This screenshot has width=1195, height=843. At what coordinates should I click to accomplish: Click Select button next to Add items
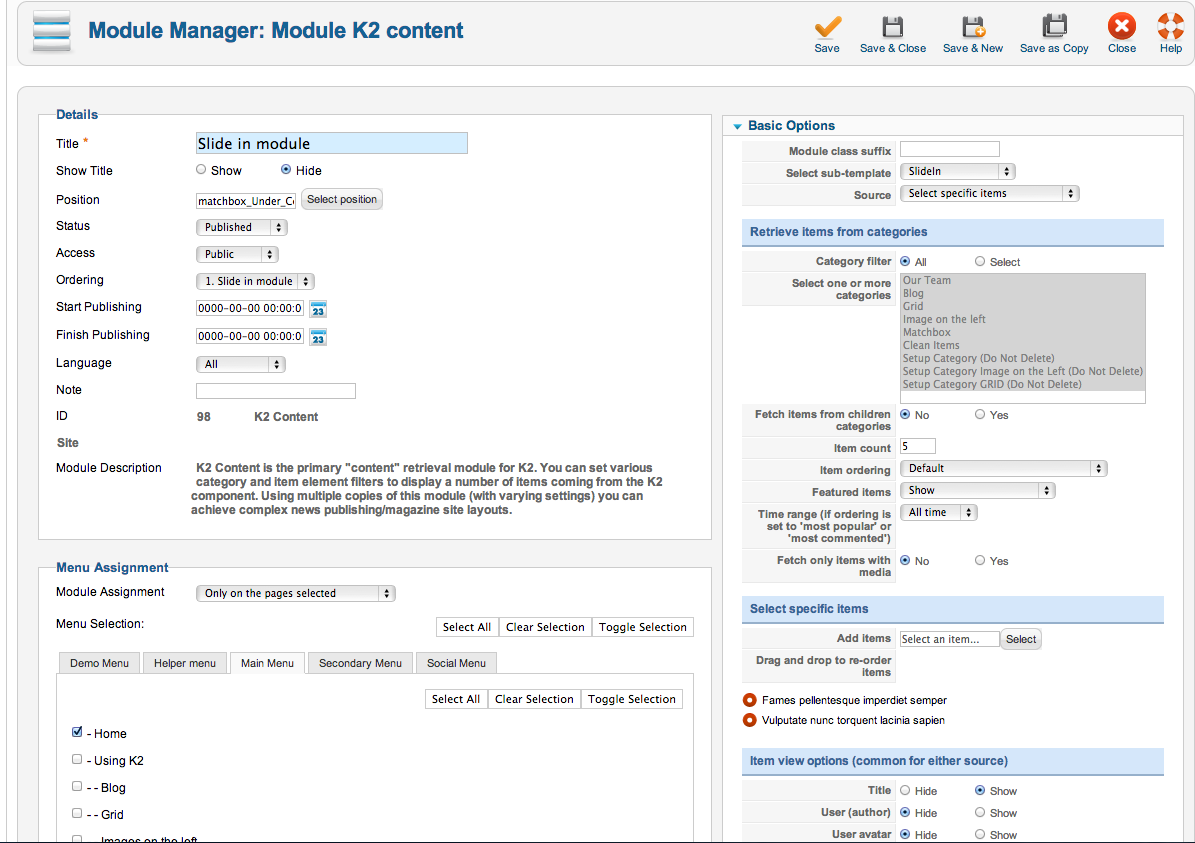click(x=1020, y=639)
